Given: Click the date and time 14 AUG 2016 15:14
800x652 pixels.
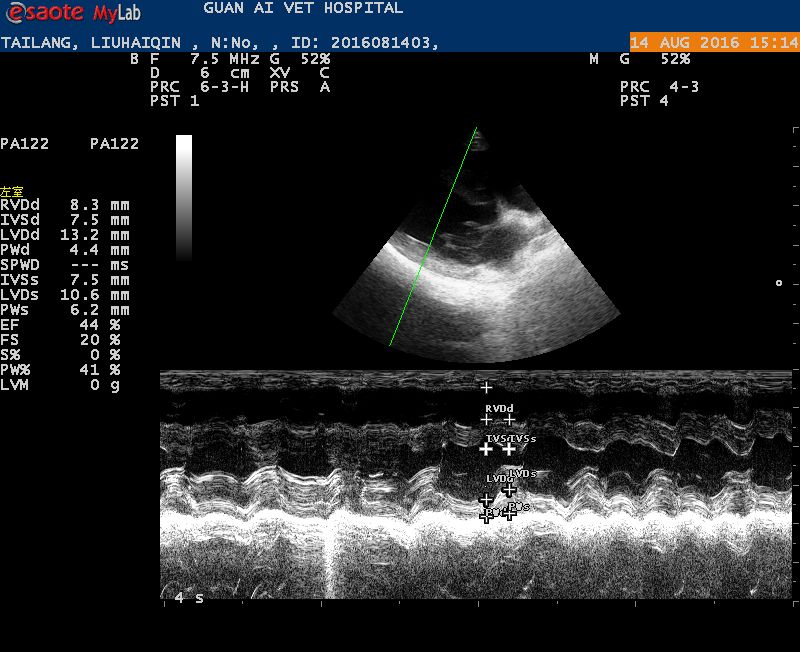Looking at the screenshot, I should coord(714,42).
